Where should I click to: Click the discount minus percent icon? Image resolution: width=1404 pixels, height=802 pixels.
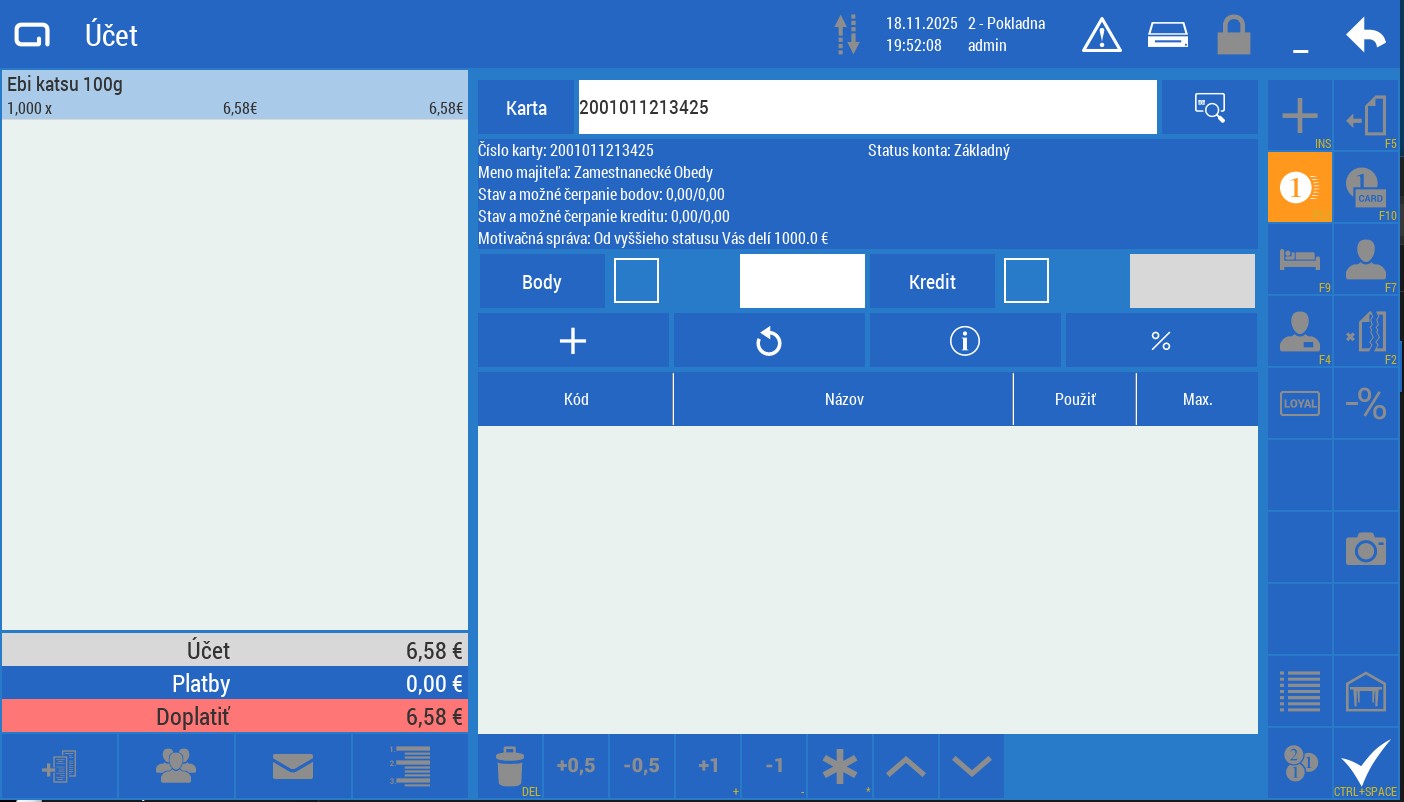[x=1365, y=404]
